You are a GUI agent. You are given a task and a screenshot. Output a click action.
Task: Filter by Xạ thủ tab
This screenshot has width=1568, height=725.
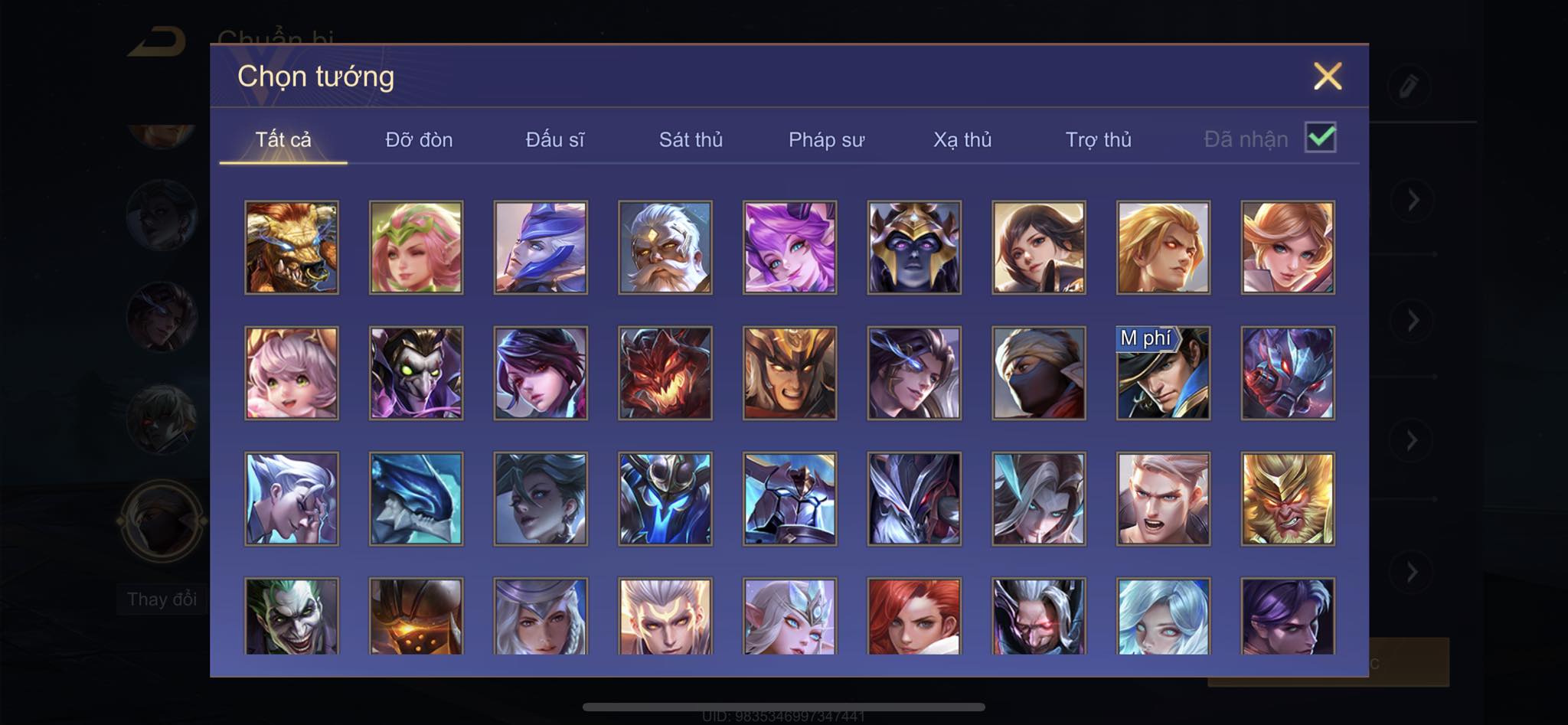962,139
